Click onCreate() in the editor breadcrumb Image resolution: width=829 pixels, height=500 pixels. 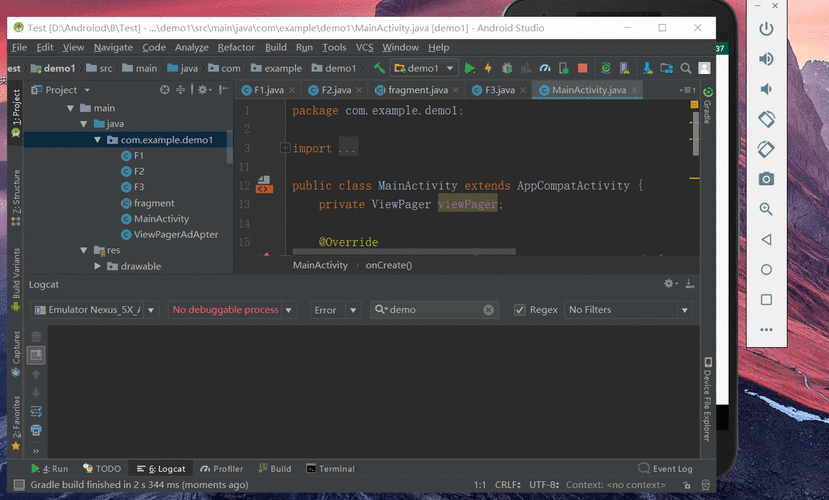click(389, 265)
